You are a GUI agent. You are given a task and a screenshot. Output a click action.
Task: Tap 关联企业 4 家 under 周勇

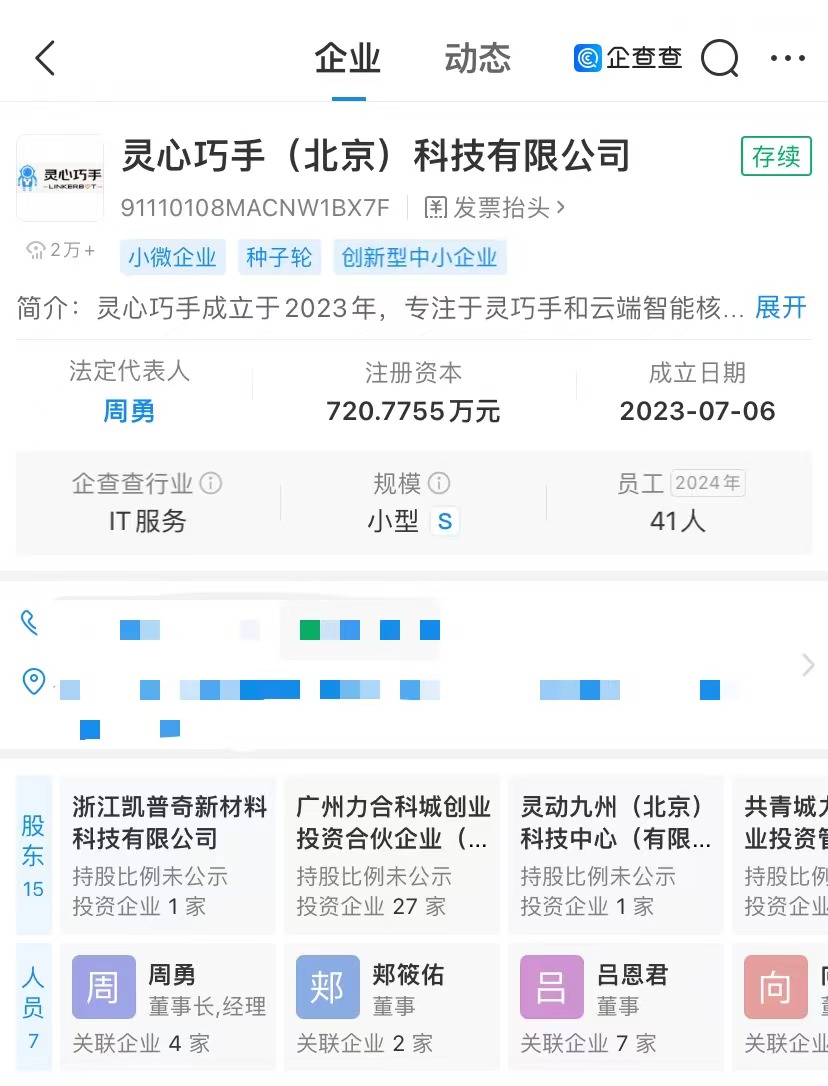(x=141, y=1043)
